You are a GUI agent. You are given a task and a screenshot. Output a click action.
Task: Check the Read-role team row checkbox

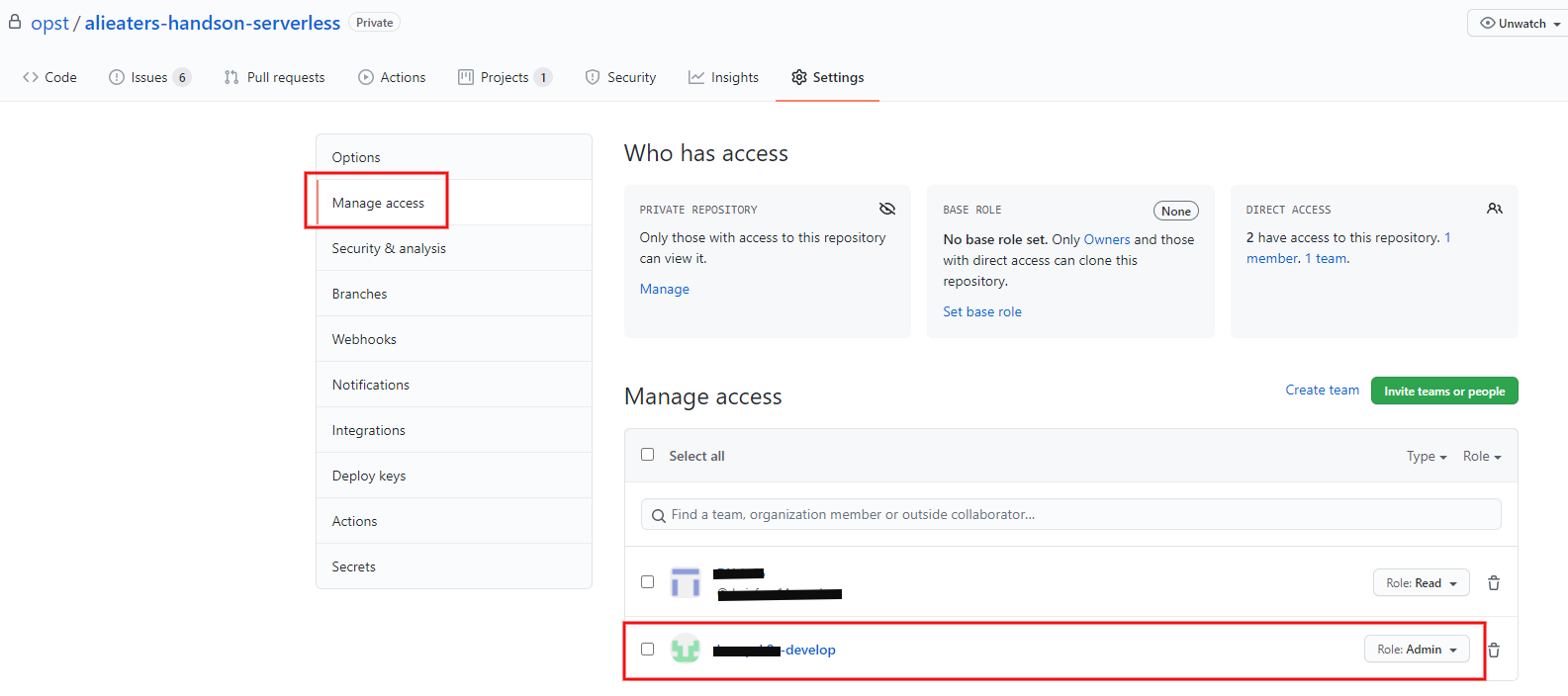(647, 582)
